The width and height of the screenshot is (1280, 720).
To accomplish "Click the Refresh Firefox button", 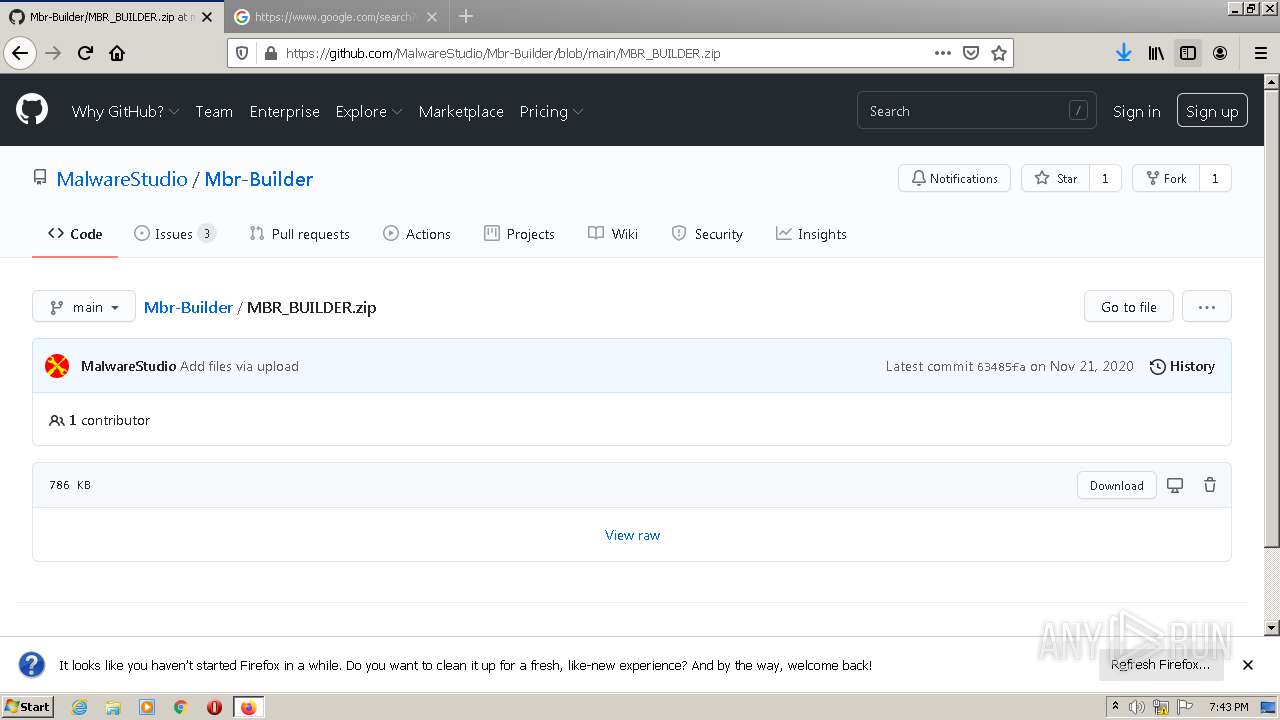I will click(1160, 665).
